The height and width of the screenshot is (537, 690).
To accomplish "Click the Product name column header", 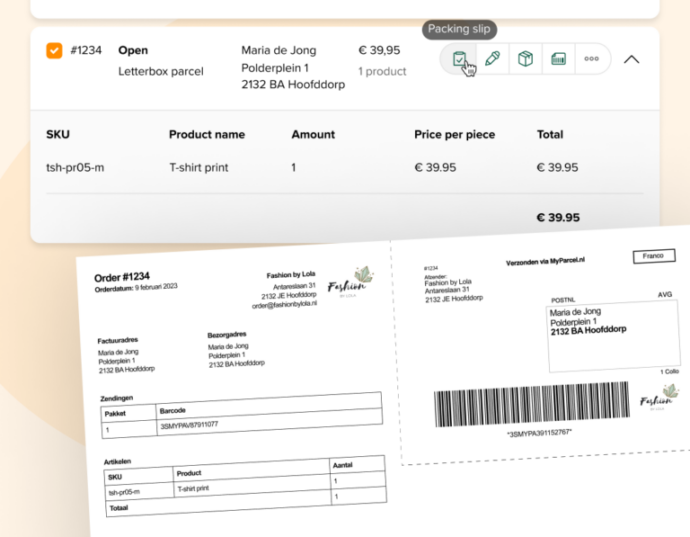I will 206,135.
